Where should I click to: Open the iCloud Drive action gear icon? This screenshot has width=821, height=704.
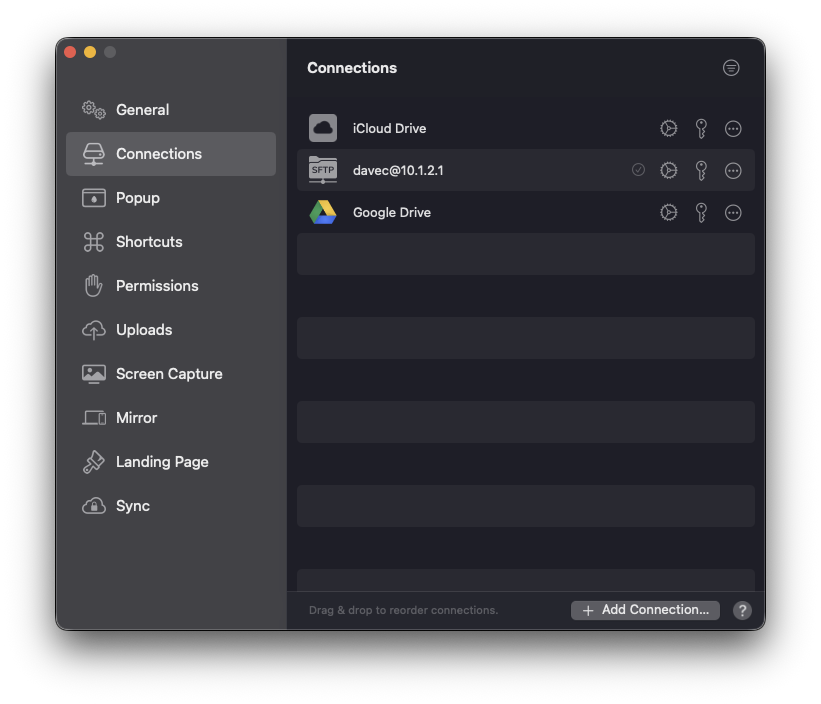(x=669, y=128)
